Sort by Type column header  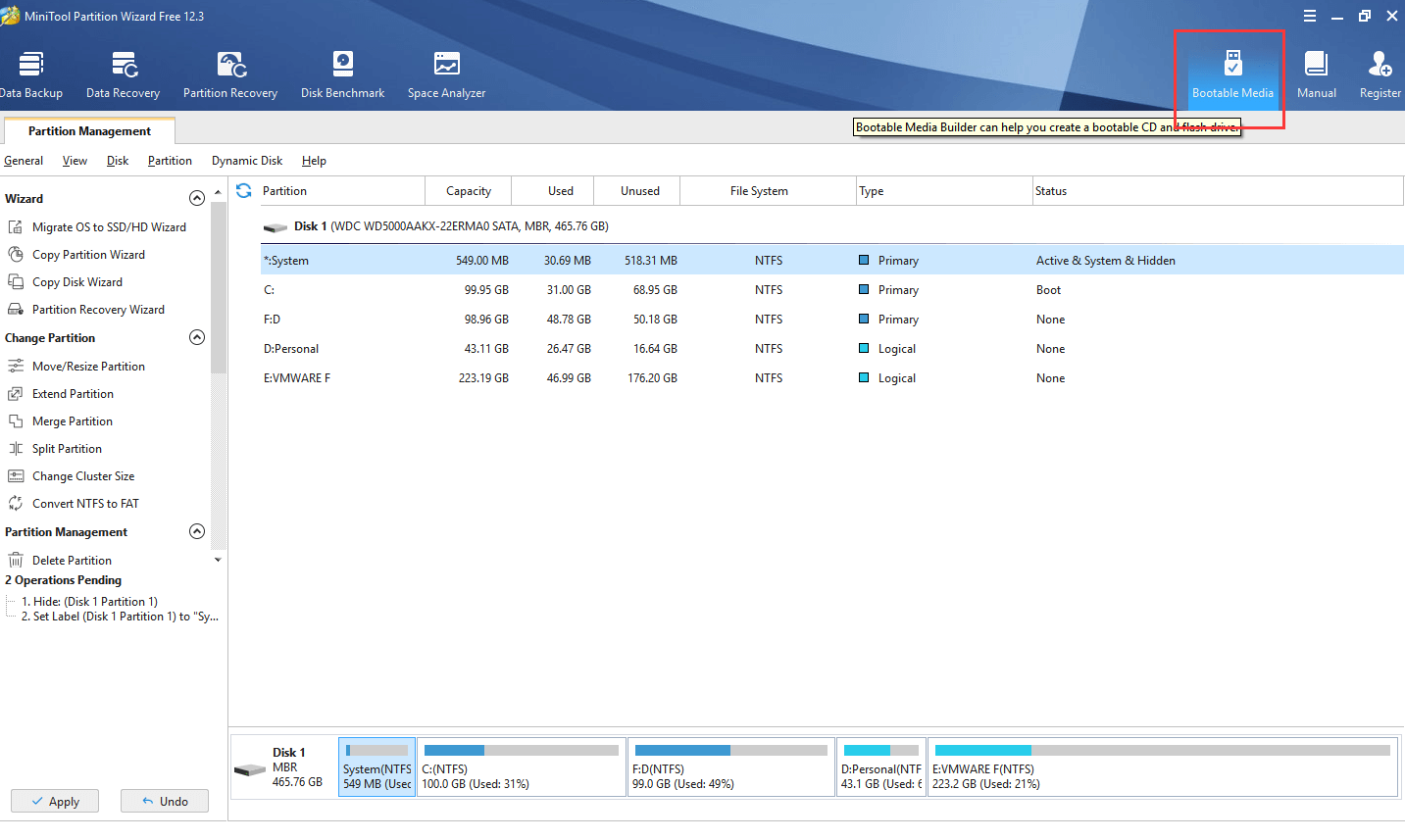click(944, 191)
